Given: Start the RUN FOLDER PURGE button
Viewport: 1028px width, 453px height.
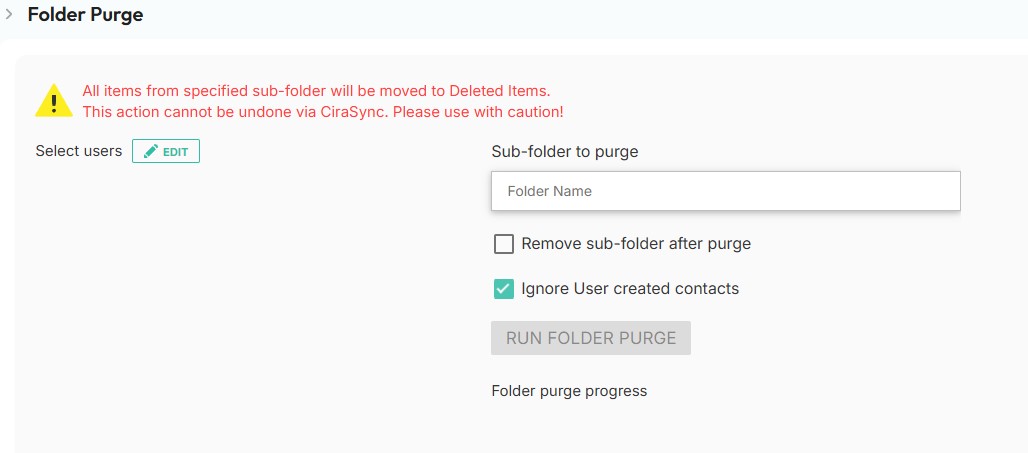Looking at the screenshot, I should (x=591, y=338).
